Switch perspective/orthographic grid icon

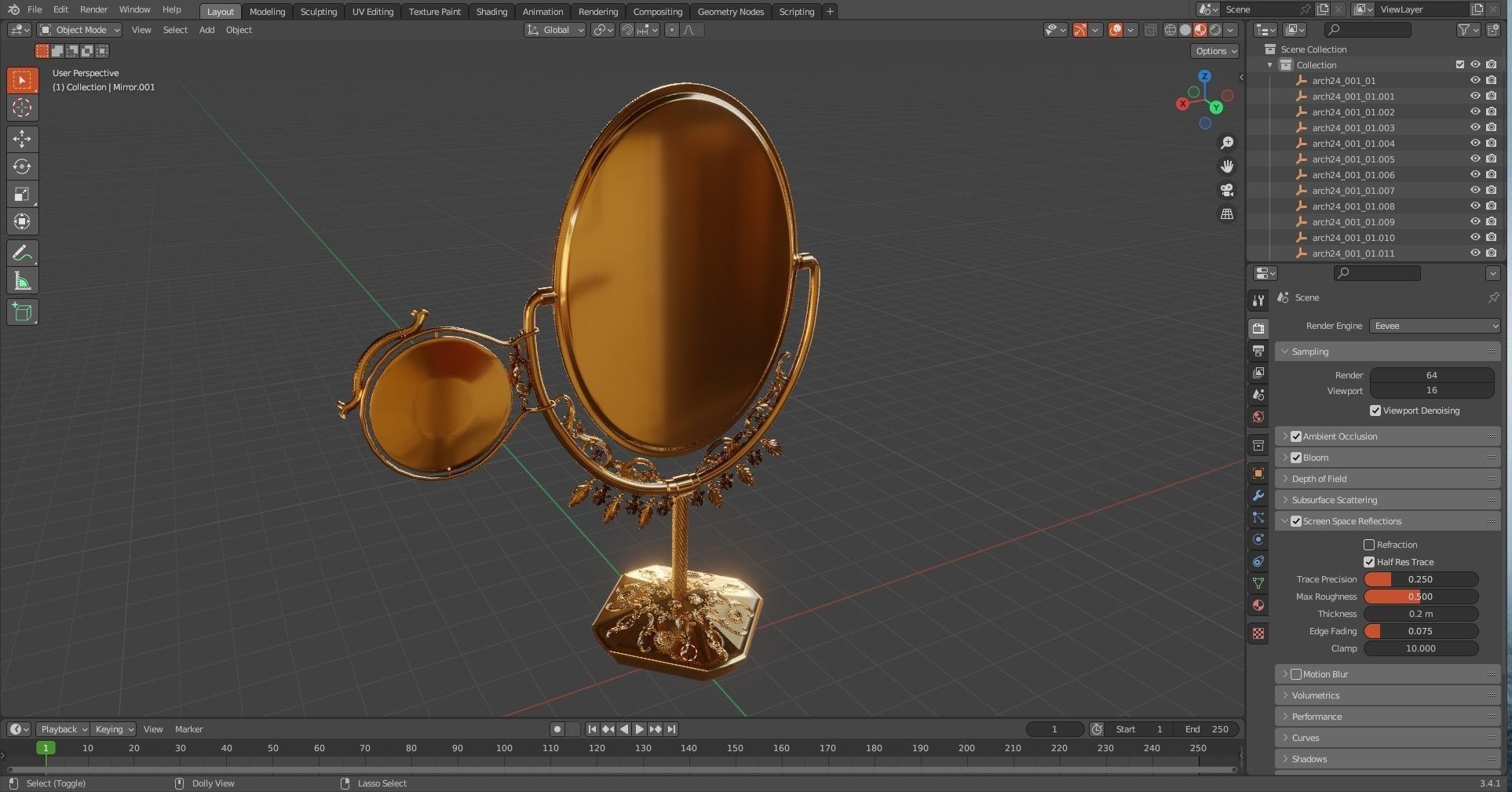coord(1226,214)
